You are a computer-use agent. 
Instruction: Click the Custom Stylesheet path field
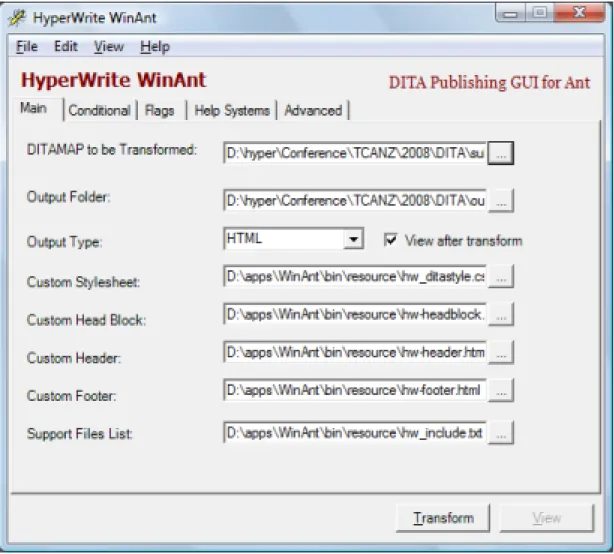355,277
